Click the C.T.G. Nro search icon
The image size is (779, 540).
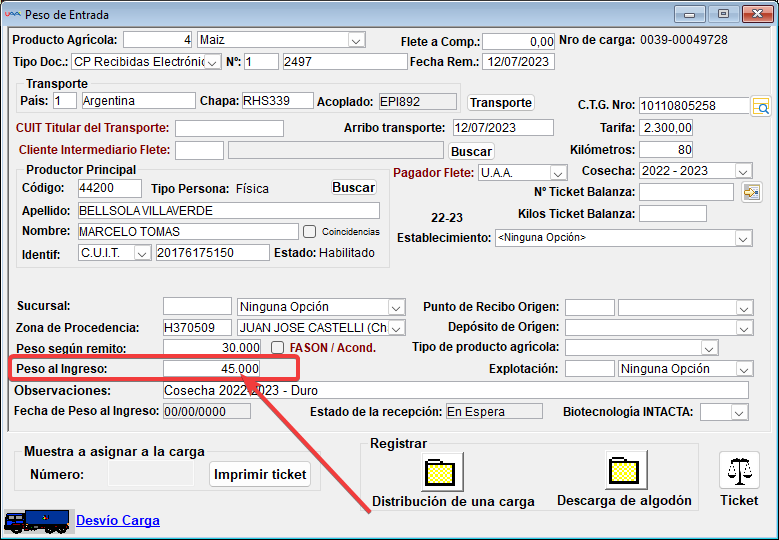[761, 106]
